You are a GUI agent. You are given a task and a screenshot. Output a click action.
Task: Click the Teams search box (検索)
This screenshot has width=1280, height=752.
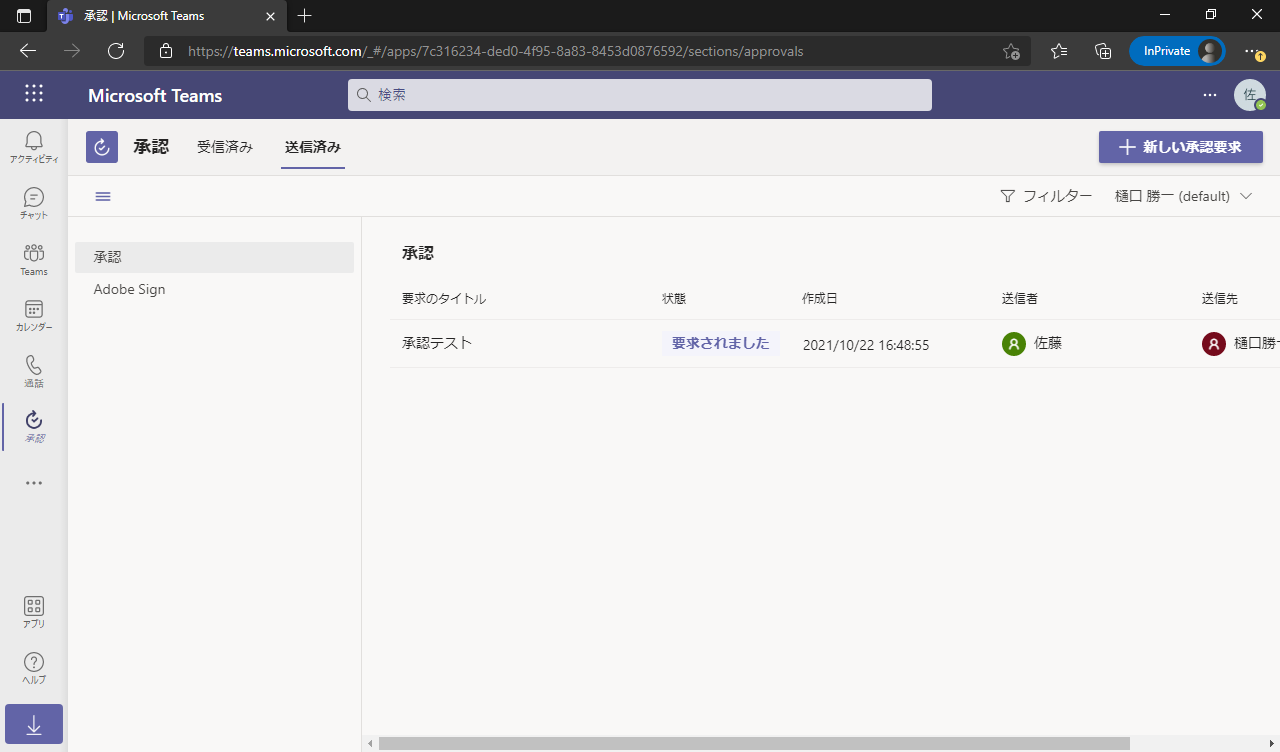[640, 95]
